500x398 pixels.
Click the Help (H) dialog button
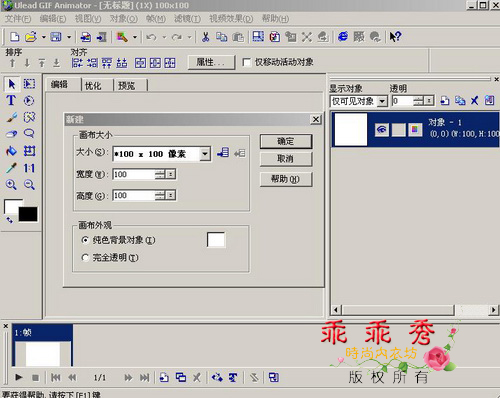click(286, 179)
